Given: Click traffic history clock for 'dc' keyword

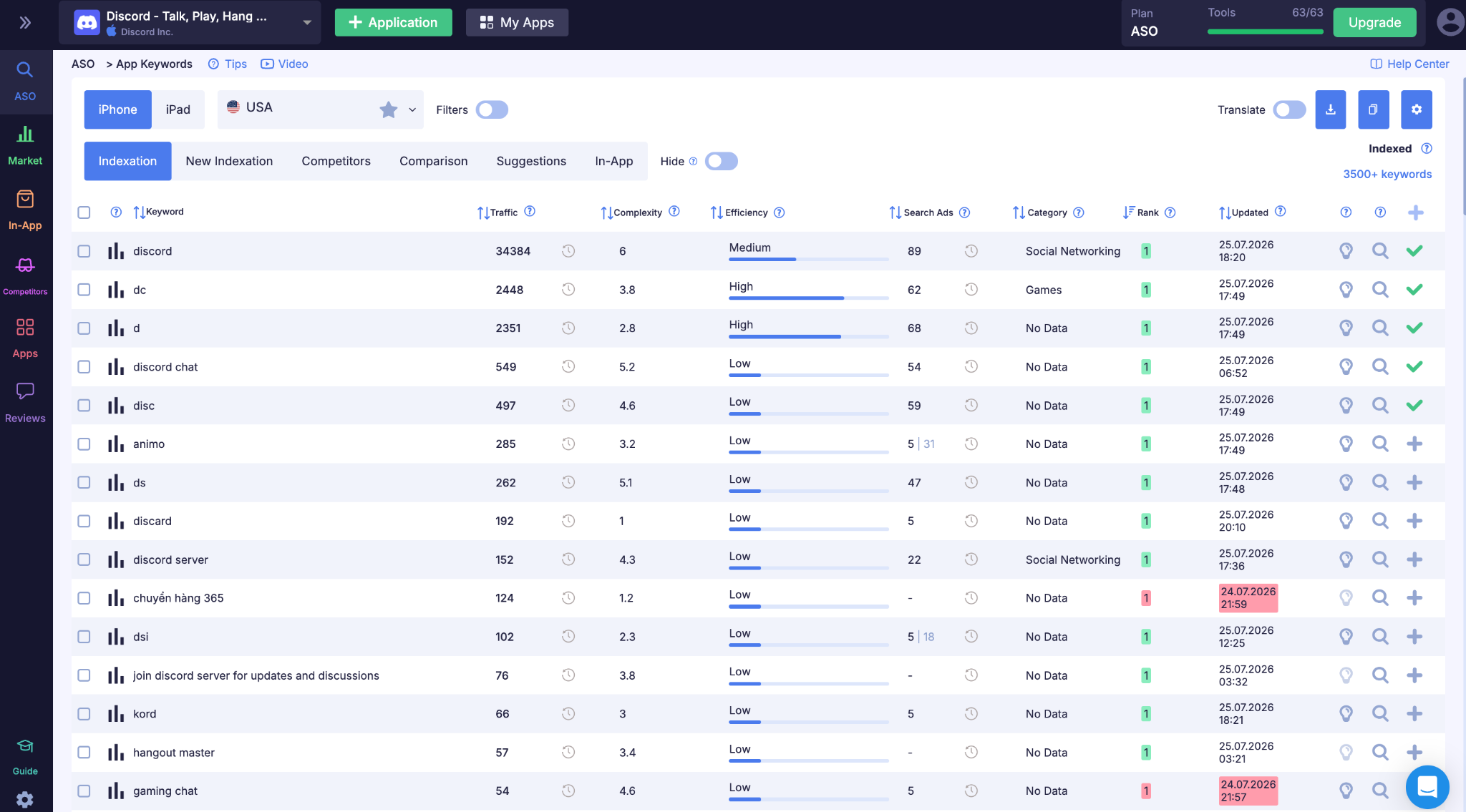Looking at the screenshot, I should tap(568, 290).
